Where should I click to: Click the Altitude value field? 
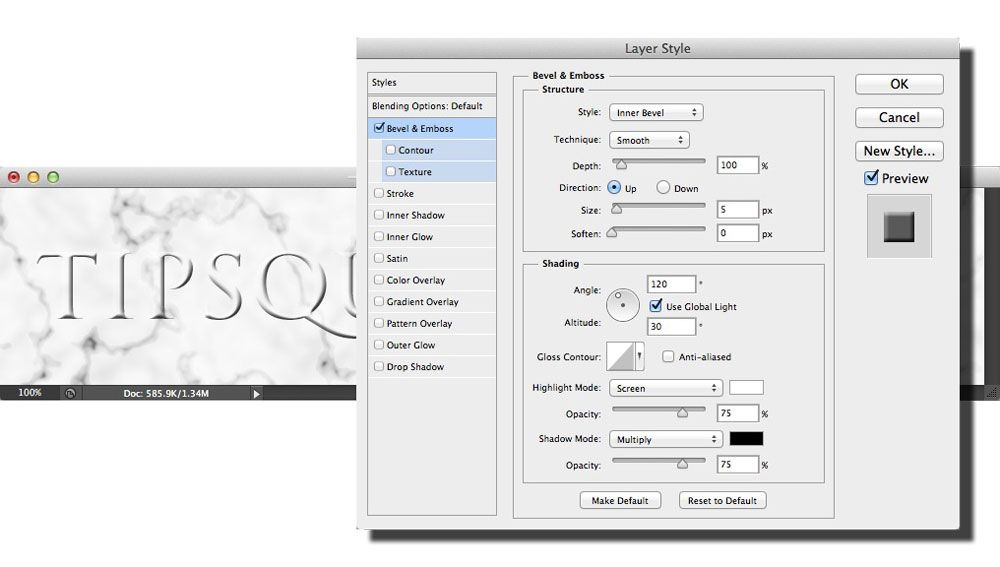click(x=671, y=327)
